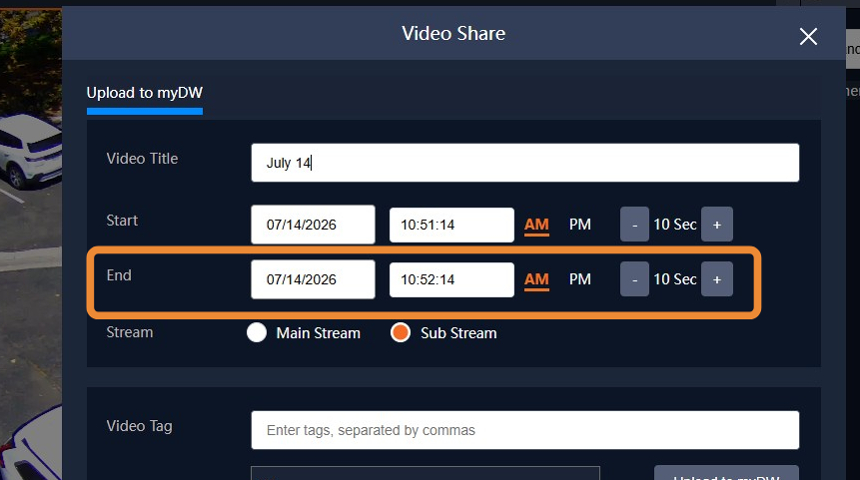Screen dimensions: 860x480
Task: Edit the Start time 10:51:14
Action: pyautogui.click(x=451, y=224)
